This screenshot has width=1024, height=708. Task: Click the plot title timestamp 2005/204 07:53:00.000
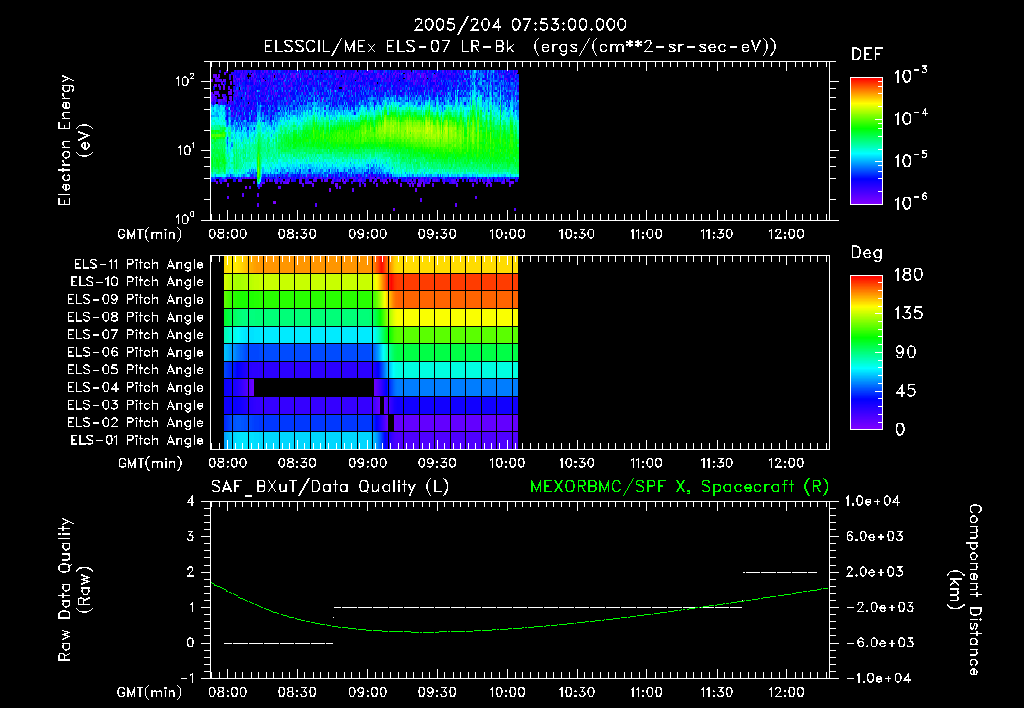point(520,25)
